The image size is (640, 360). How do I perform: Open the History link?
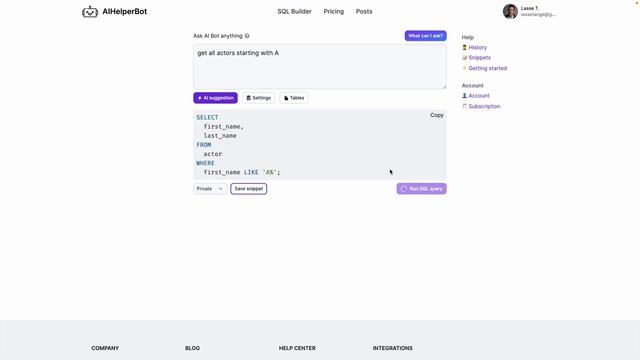pyautogui.click(x=478, y=47)
